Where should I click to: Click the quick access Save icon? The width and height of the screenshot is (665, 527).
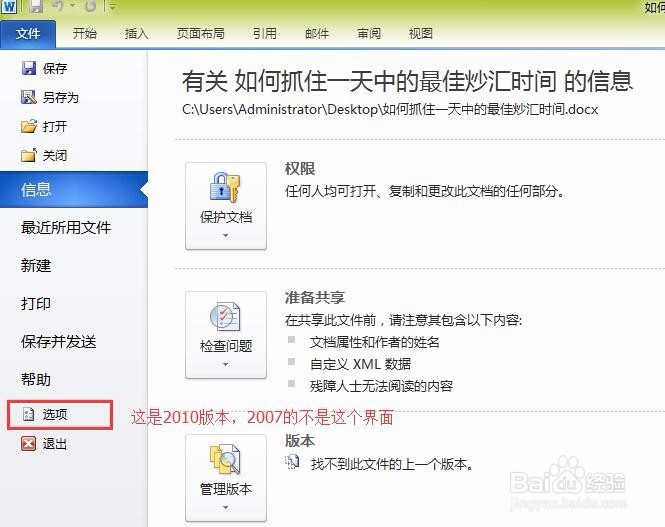[36, 6]
